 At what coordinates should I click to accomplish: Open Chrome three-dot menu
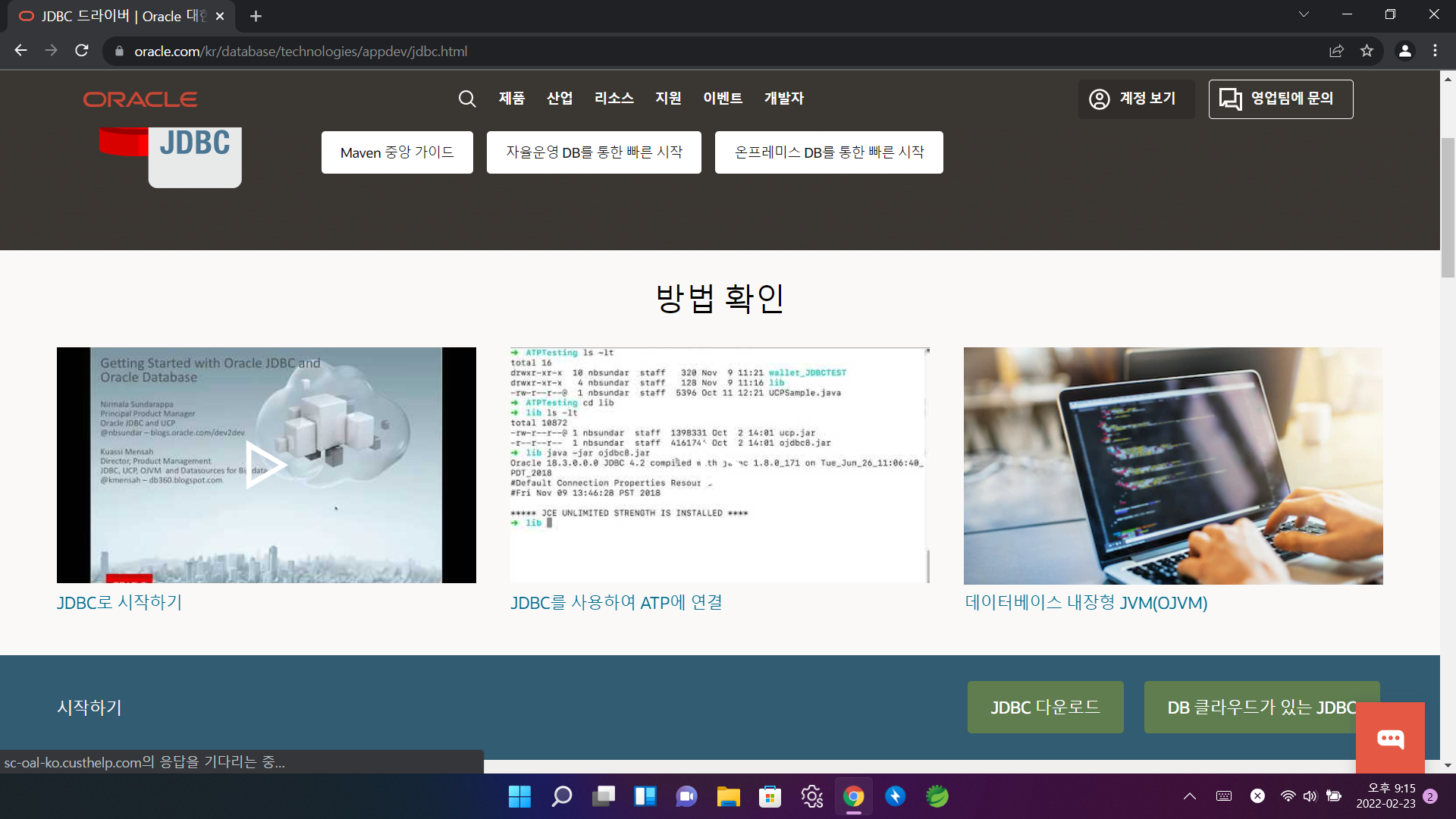pyautogui.click(x=1435, y=51)
